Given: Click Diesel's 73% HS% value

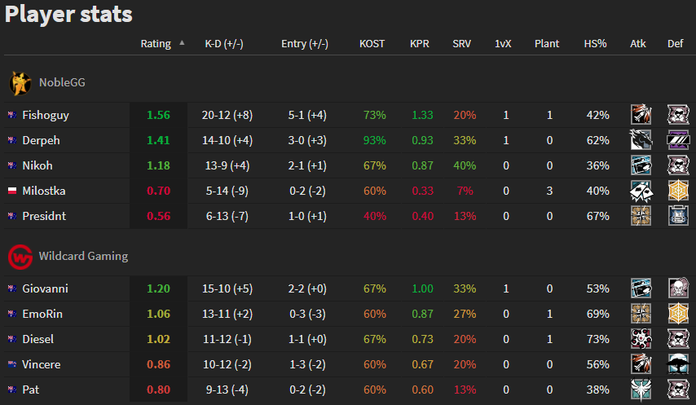Looking at the screenshot, I should click(x=598, y=339).
